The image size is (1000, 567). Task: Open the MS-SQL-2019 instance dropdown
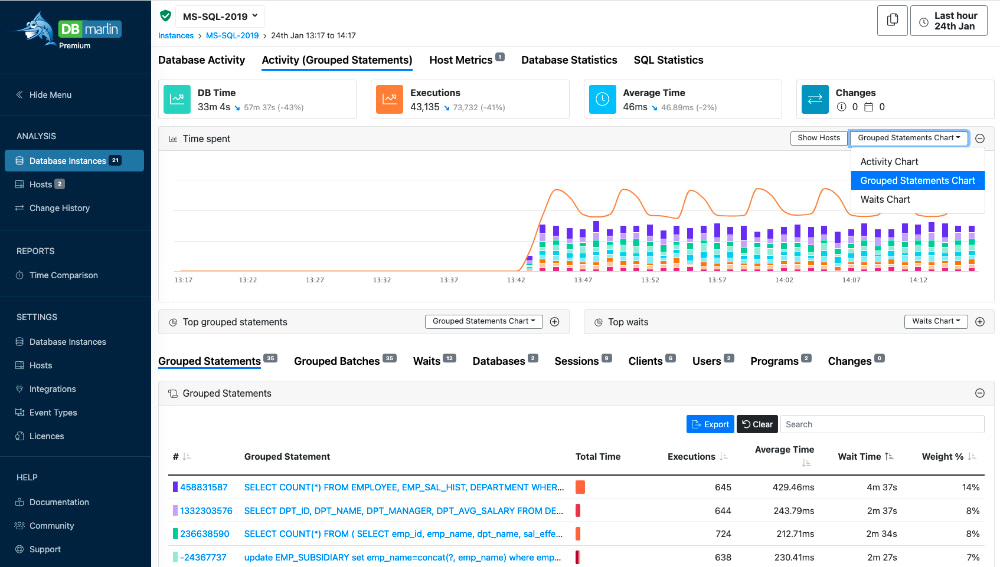(220, 17)
